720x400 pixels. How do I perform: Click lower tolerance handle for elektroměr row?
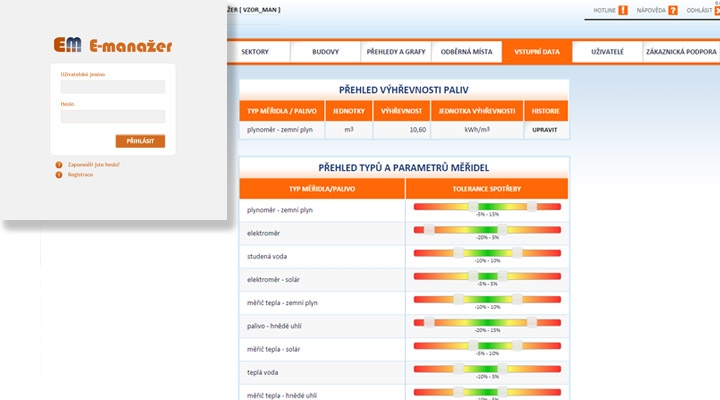click(x=430, y=230)
